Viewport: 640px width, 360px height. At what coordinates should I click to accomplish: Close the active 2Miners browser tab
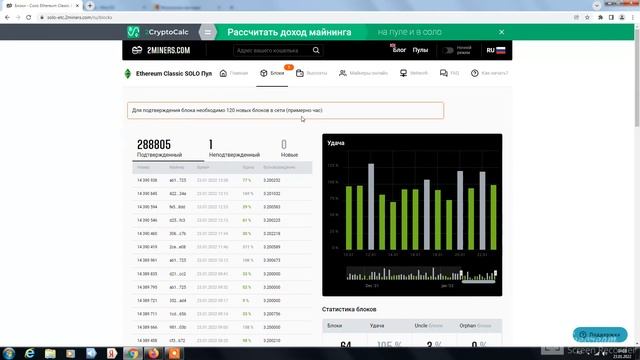point(77,6)
